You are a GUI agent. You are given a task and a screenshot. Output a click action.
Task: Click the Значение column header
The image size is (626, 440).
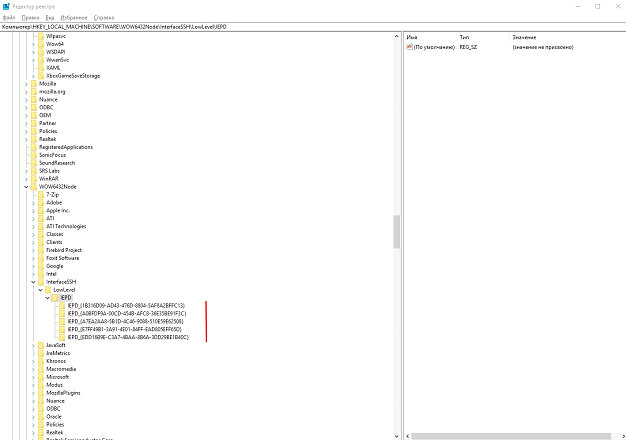point(524,37)
